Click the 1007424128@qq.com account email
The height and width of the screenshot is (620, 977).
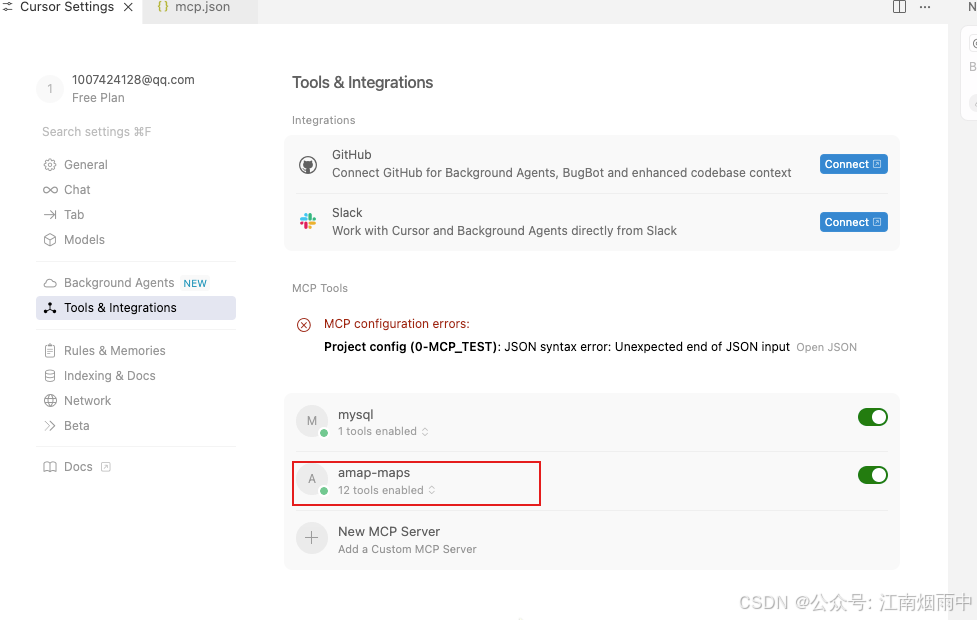coord(133,80)
